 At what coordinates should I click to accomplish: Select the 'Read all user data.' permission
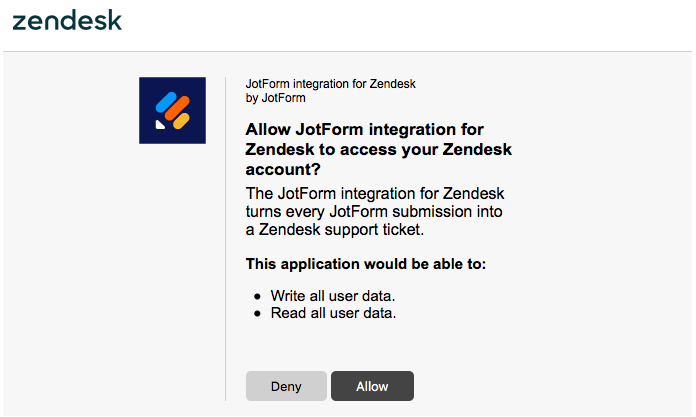[333, 313]
